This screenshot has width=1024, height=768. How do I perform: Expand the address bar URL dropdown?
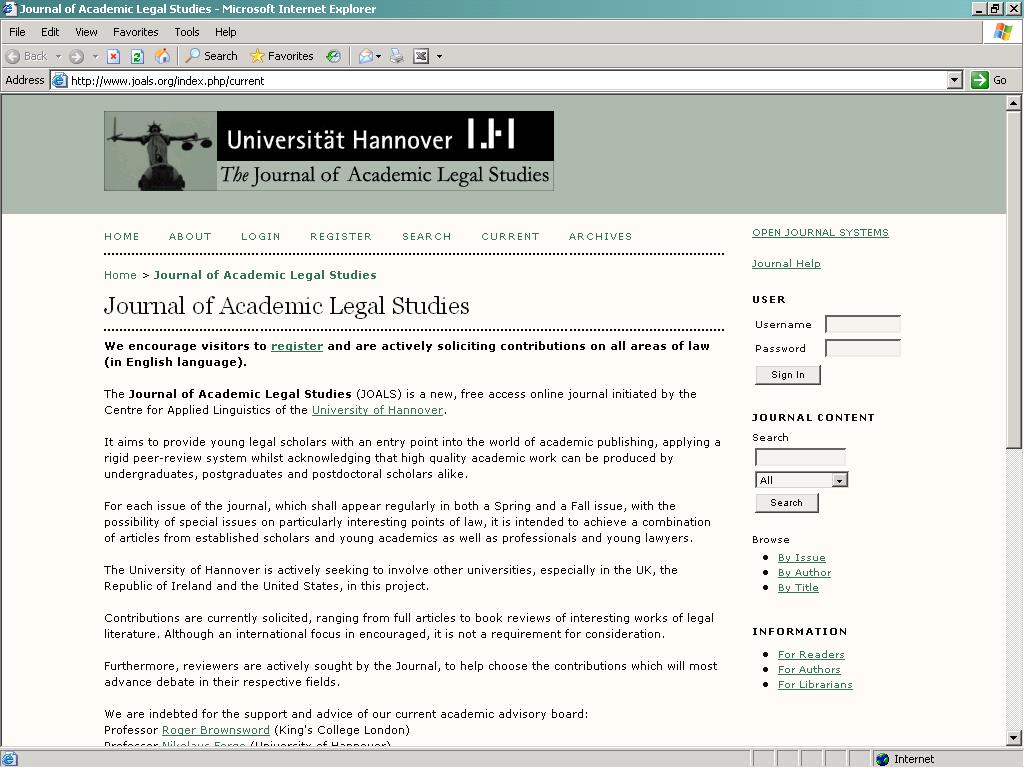[x=955, y=80]
